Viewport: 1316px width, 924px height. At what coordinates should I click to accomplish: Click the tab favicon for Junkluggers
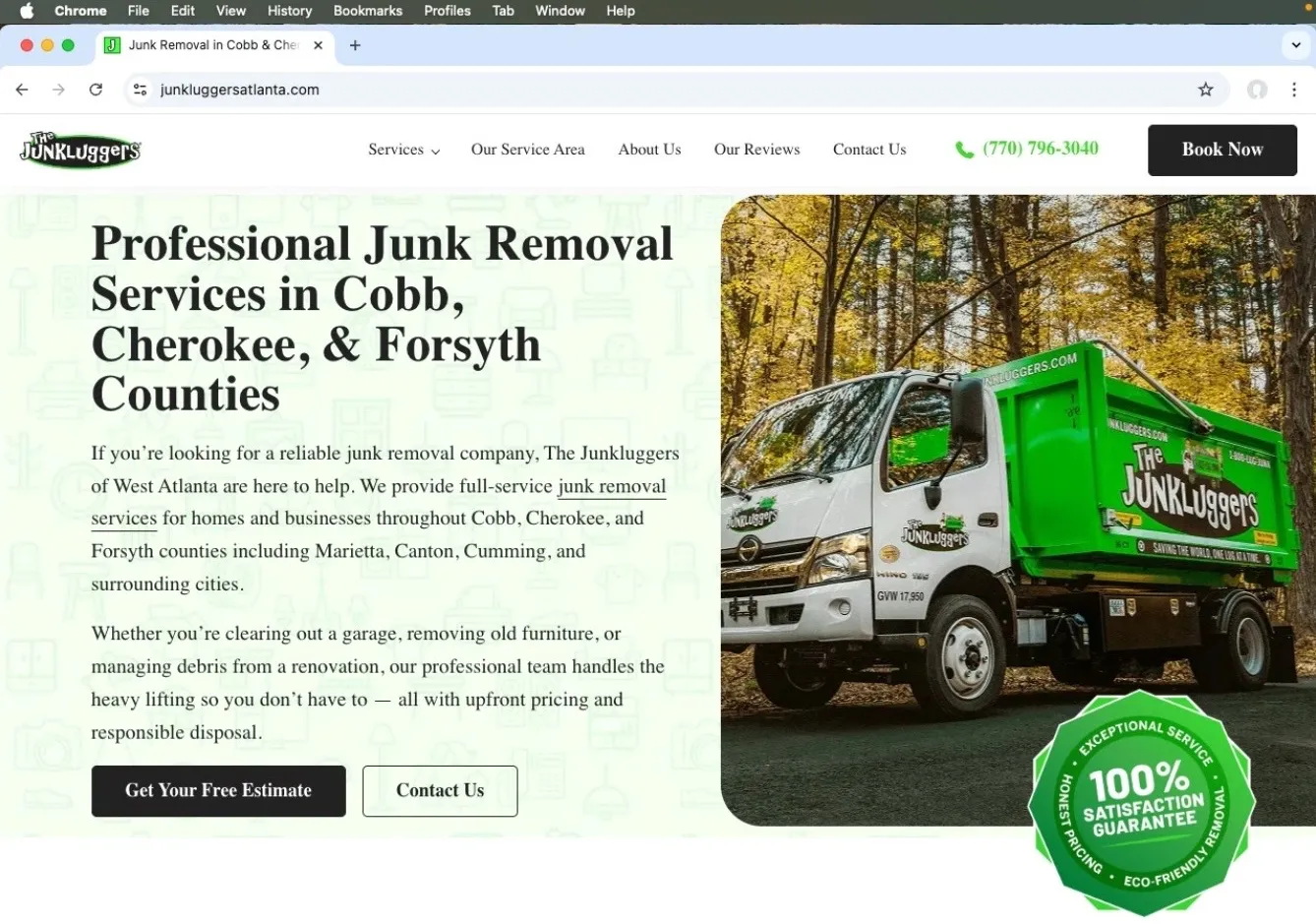112,45
